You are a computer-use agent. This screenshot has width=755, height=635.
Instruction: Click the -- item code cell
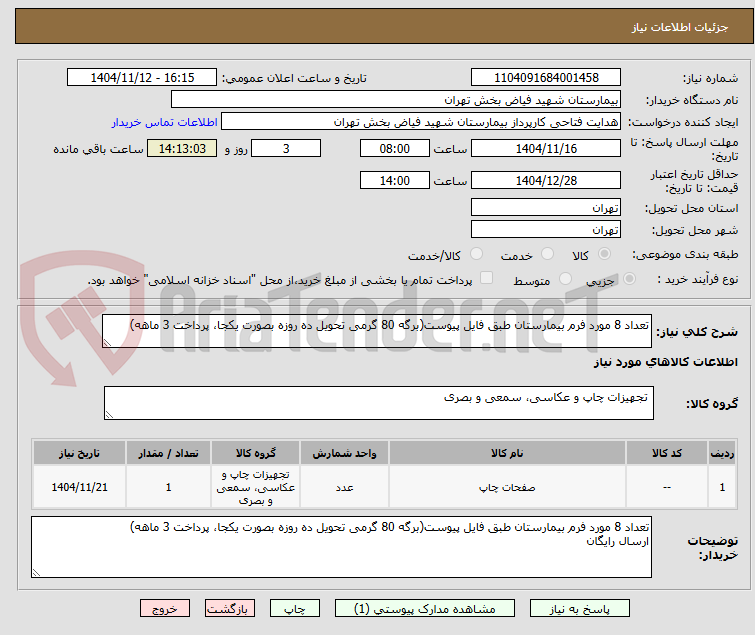(666, 487)
